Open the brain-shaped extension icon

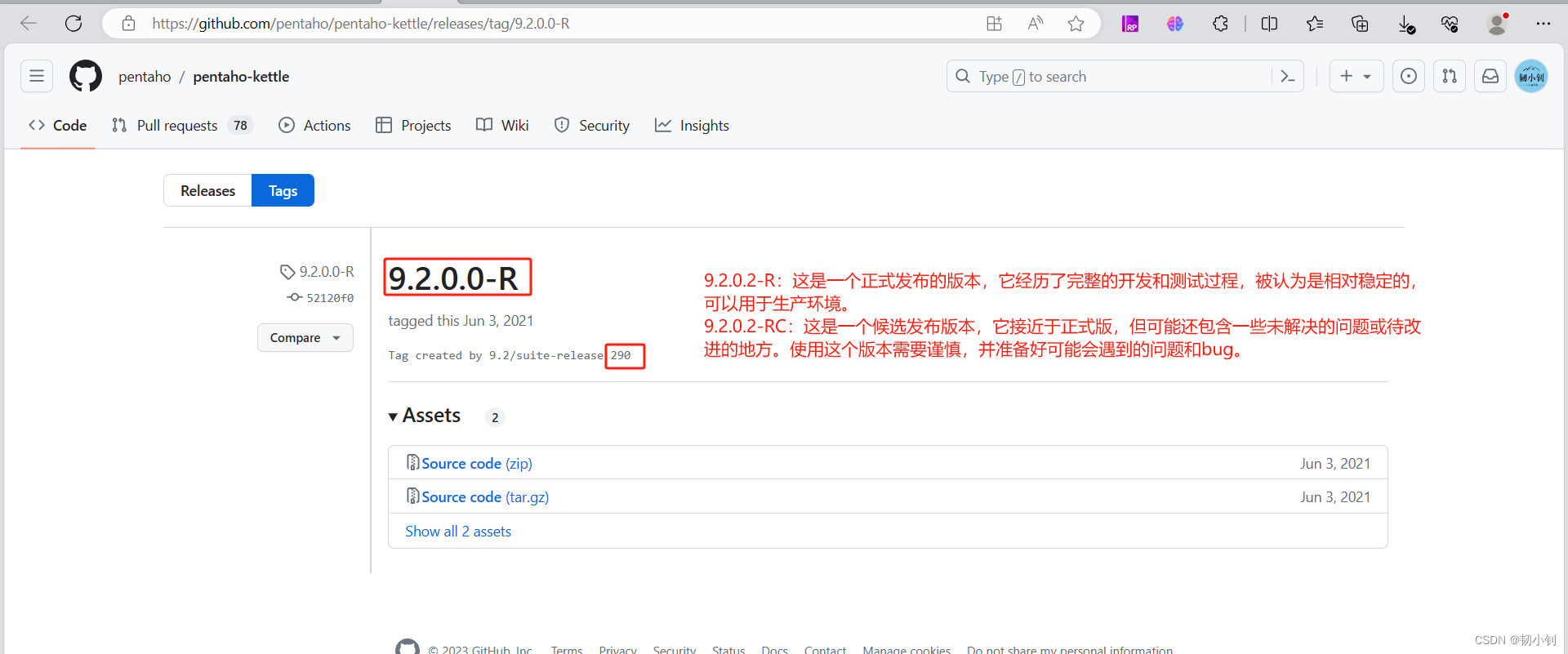click(1175, 24)
